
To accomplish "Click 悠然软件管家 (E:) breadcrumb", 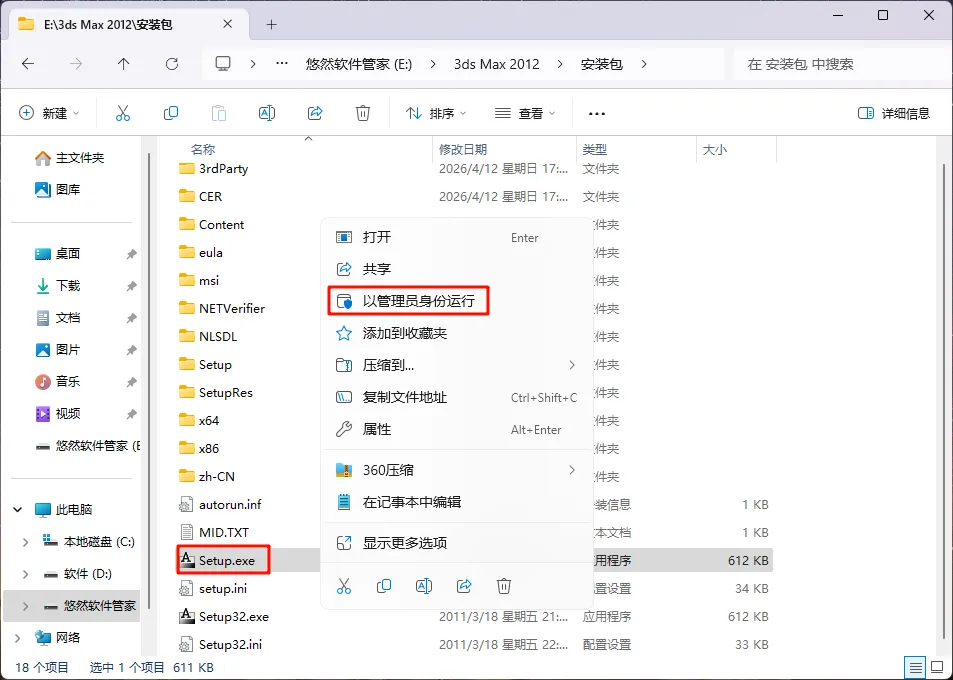I will pyautogui.click(x=359, y=64).
